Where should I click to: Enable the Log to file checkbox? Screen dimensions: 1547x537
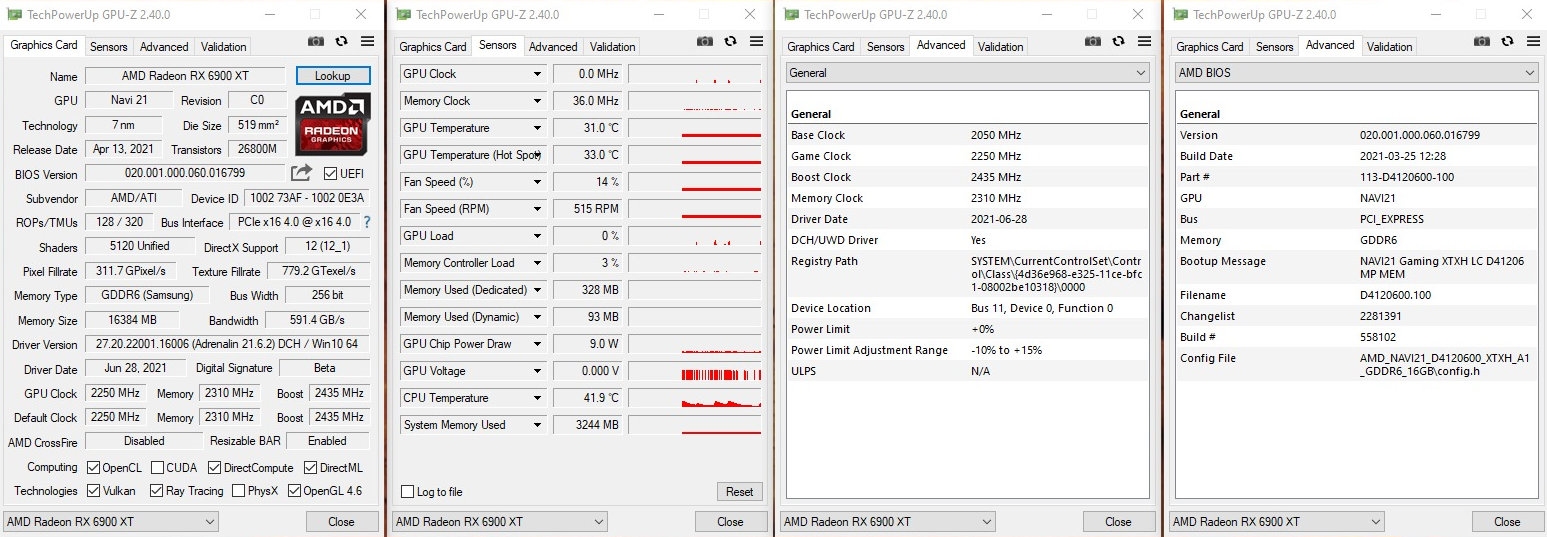408,492
